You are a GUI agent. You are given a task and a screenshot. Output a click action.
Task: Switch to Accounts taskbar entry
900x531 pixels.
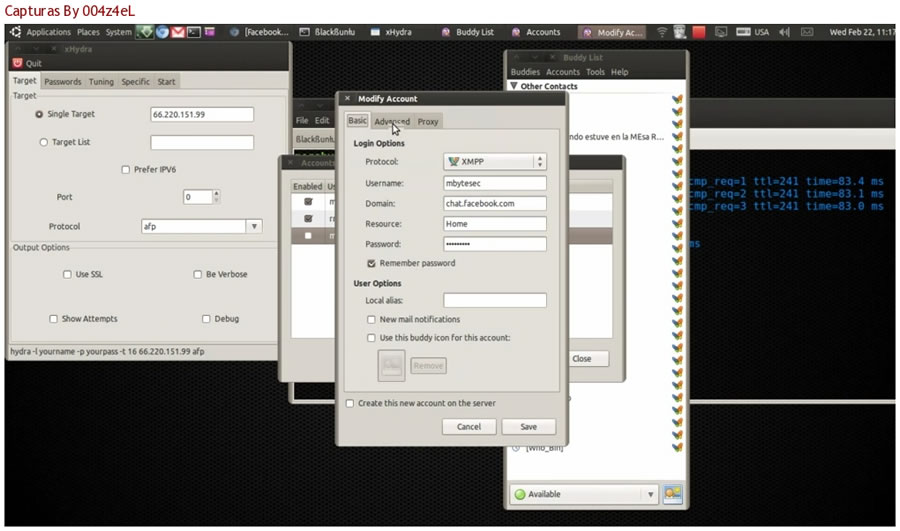(536, 32)
